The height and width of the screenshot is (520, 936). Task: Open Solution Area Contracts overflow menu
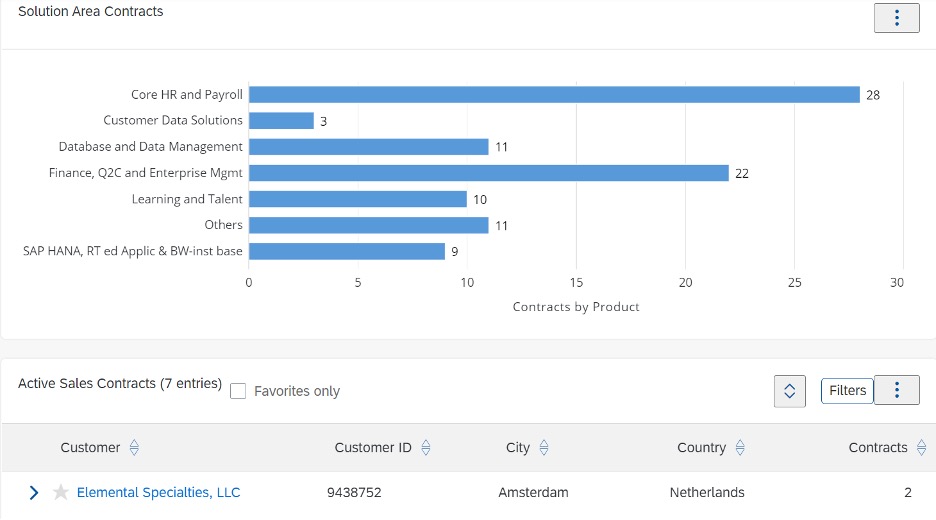click(897, 18)
